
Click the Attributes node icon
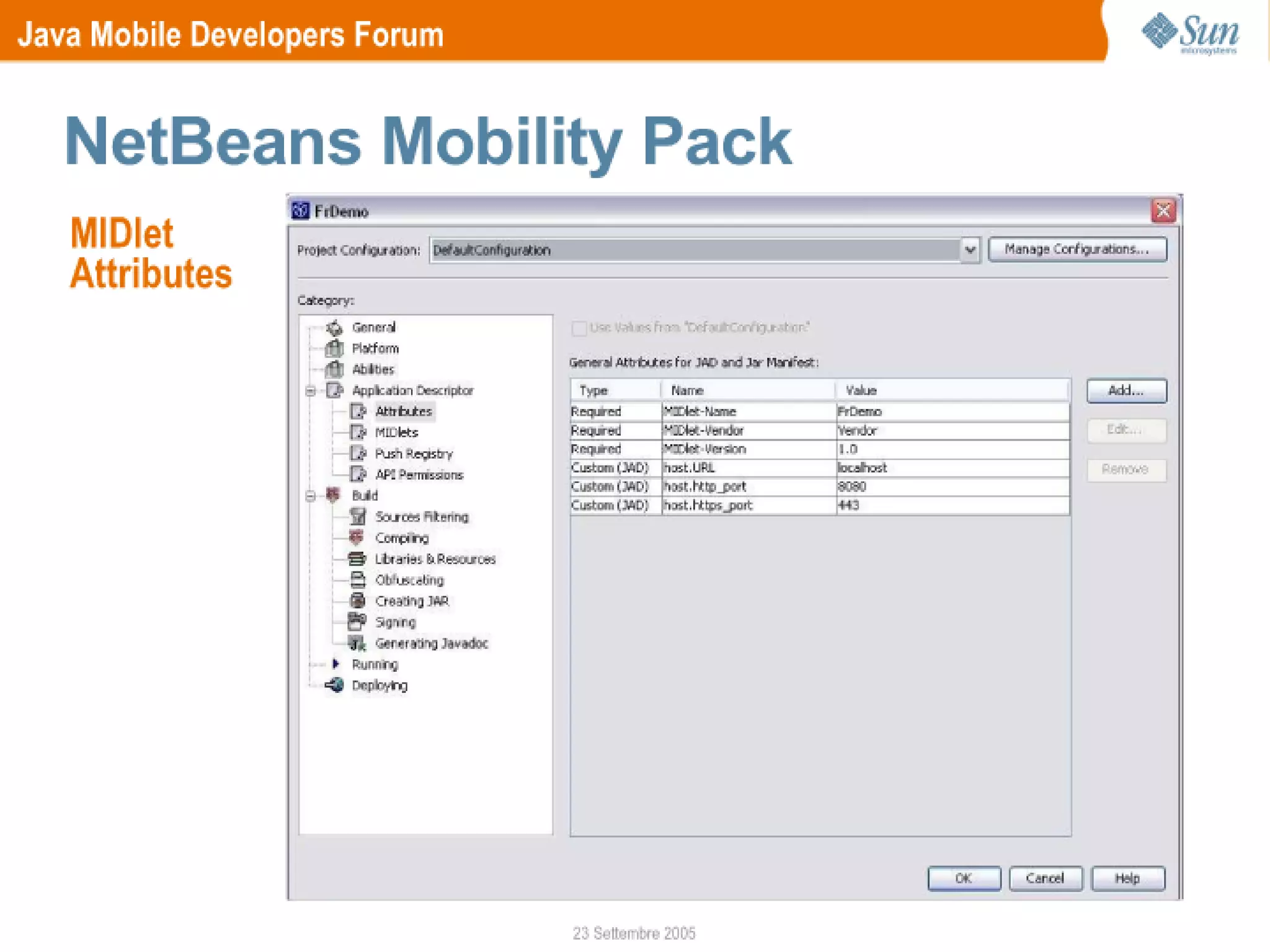tap(358, 412)
